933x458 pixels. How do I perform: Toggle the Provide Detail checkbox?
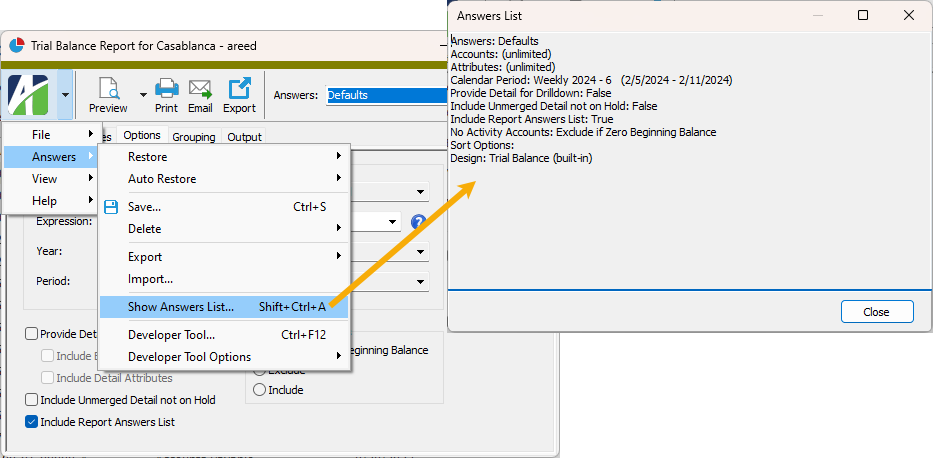click(x=32, y=334)
